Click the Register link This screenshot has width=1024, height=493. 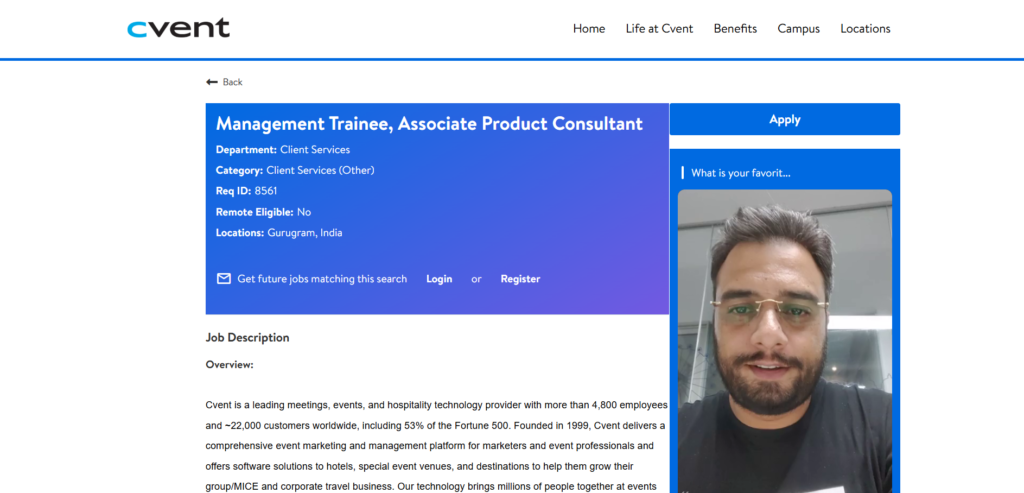click(x=520, y=279)
